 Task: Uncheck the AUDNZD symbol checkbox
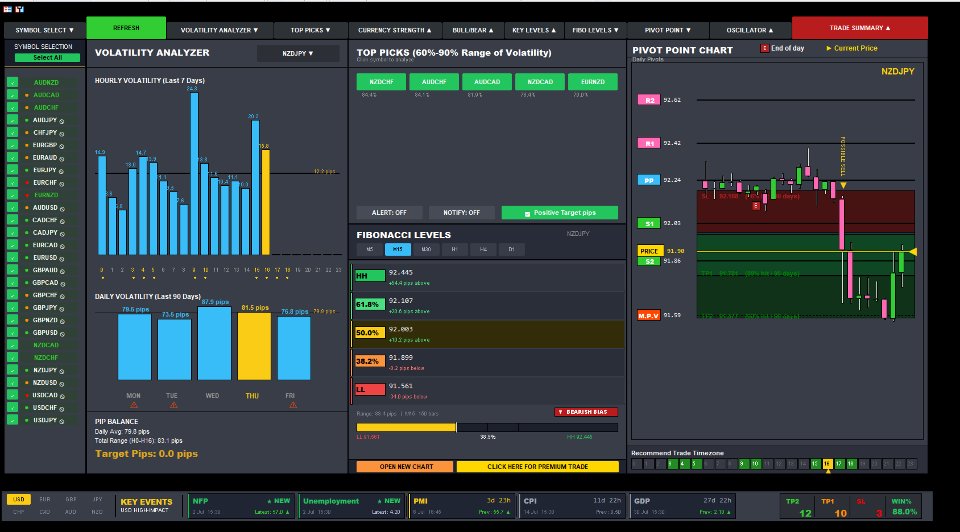[x=12, y=82]
